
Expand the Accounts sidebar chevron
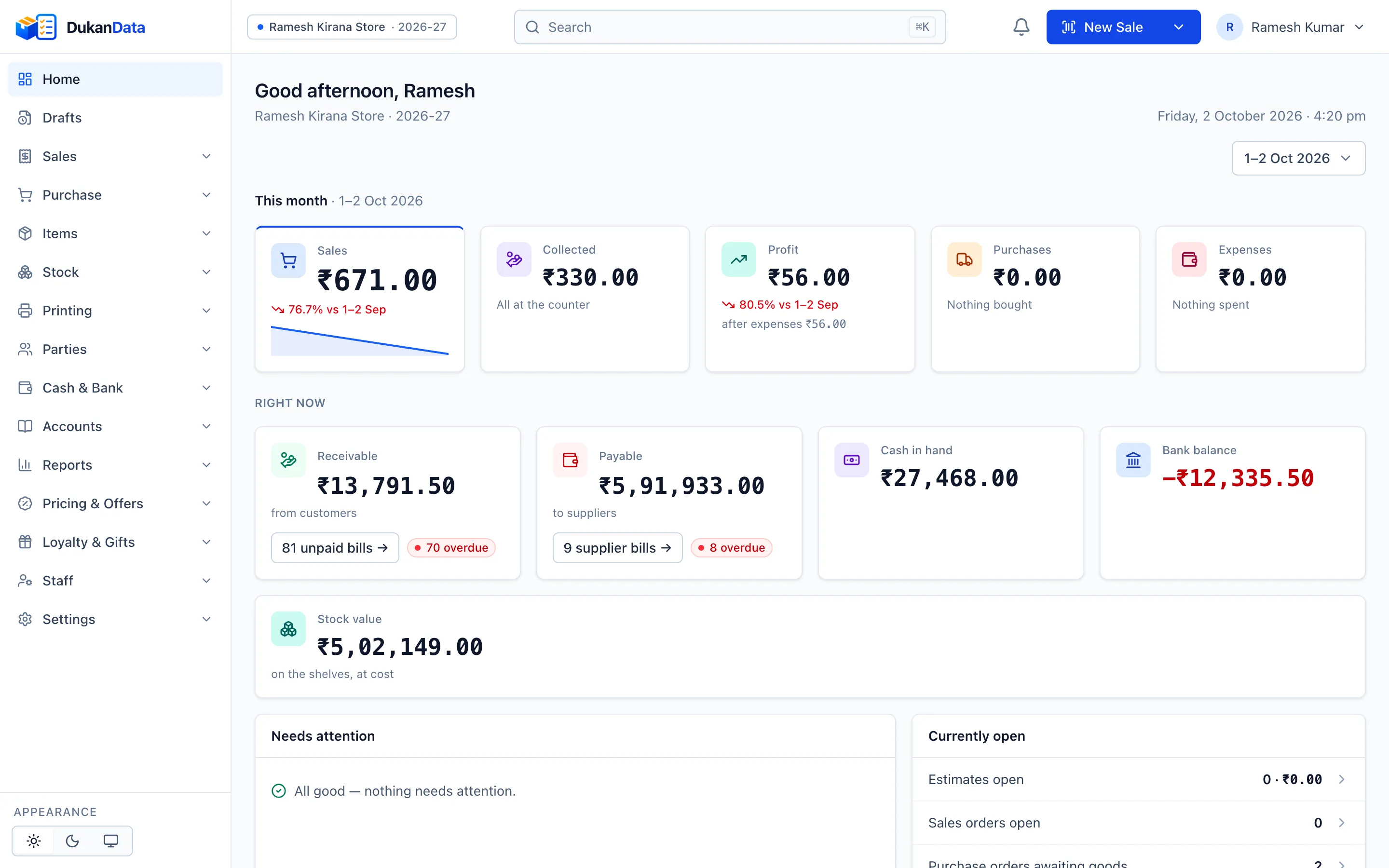click(206, 426)
